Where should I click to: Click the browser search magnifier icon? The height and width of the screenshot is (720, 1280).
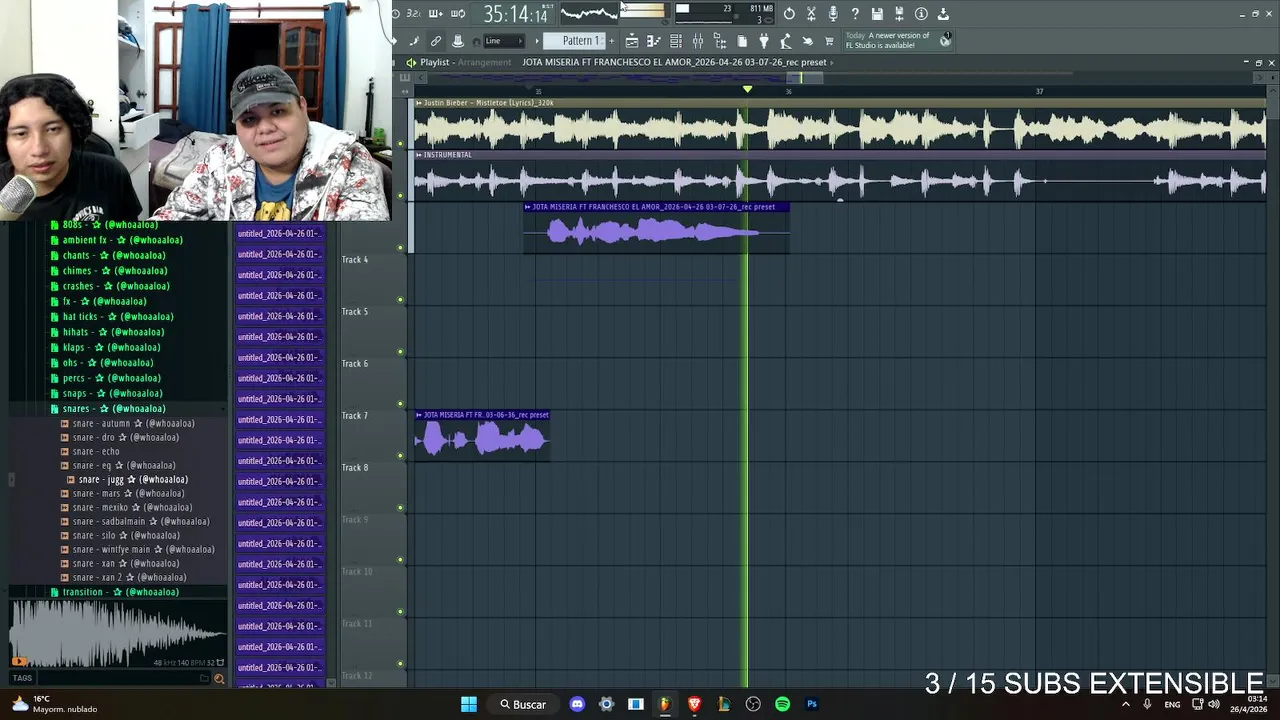pyautogui.click(x=219, y=679)
